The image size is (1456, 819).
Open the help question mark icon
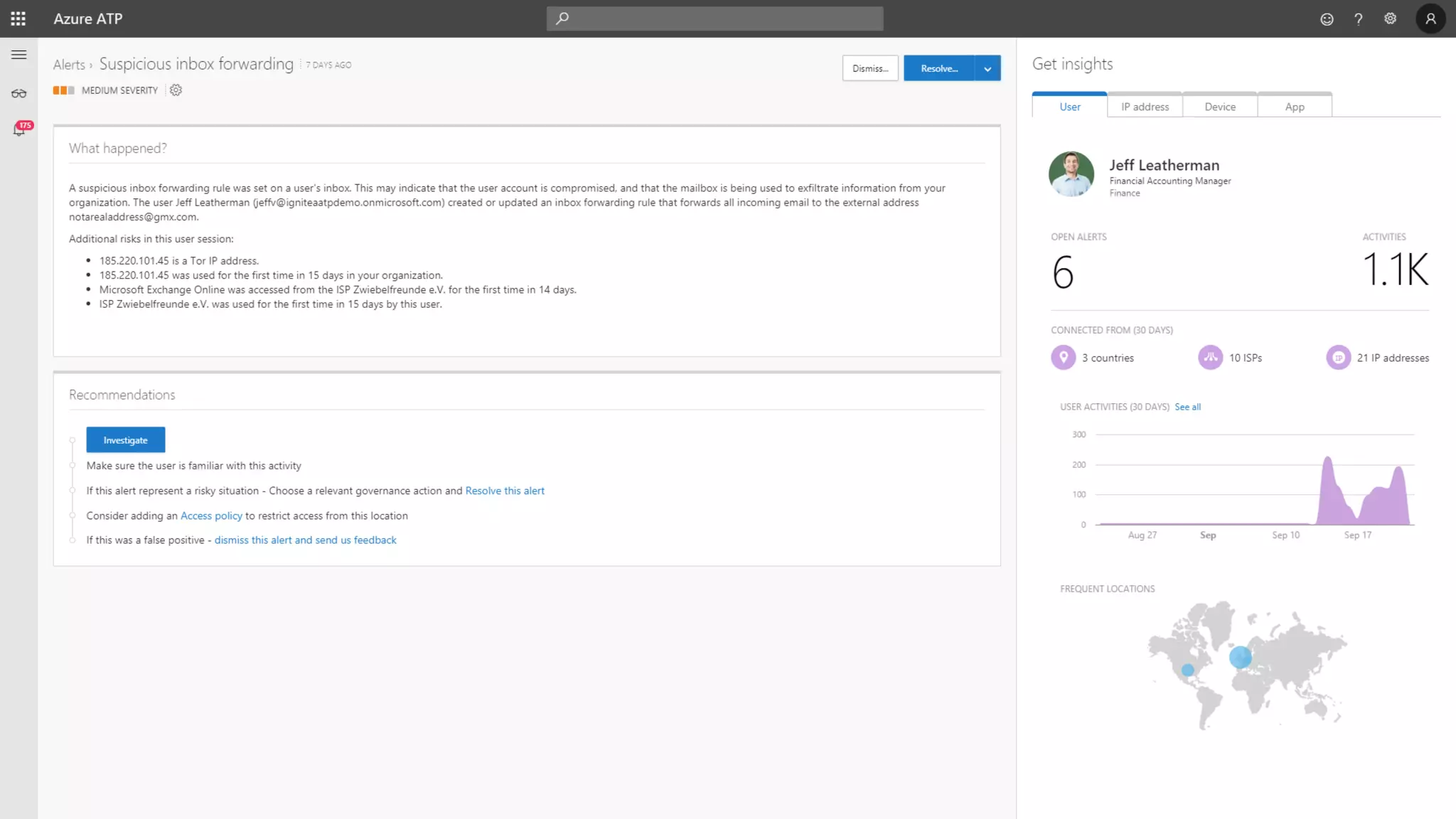(1358, 19)
